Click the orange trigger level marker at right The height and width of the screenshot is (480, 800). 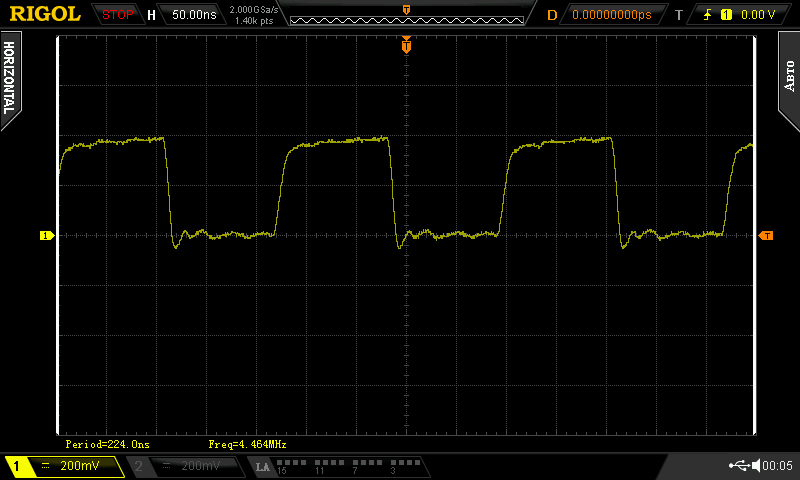point(766,236)
